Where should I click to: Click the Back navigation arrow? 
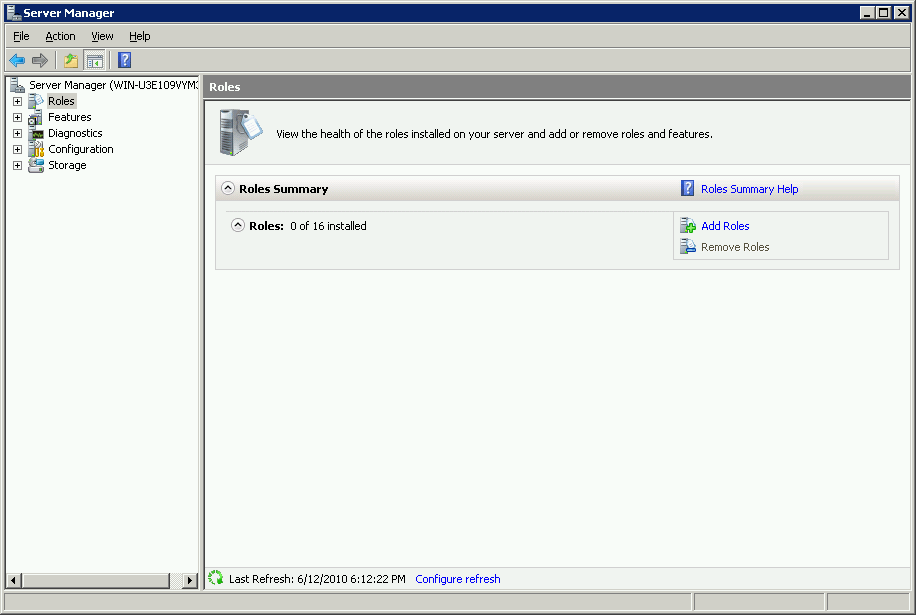coord(17,60)
